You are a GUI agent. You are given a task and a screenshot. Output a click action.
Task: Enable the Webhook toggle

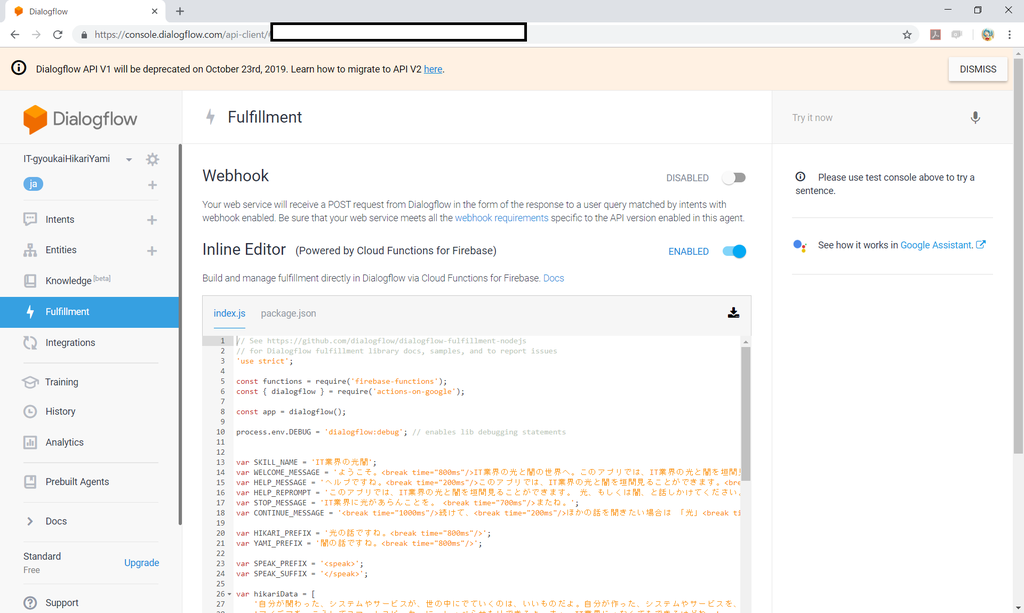(x=734, y=178)
